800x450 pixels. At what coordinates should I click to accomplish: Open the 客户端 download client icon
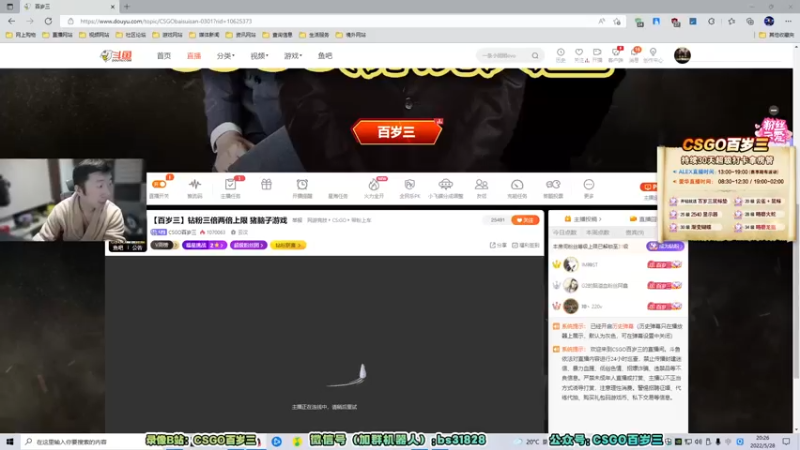616,53
